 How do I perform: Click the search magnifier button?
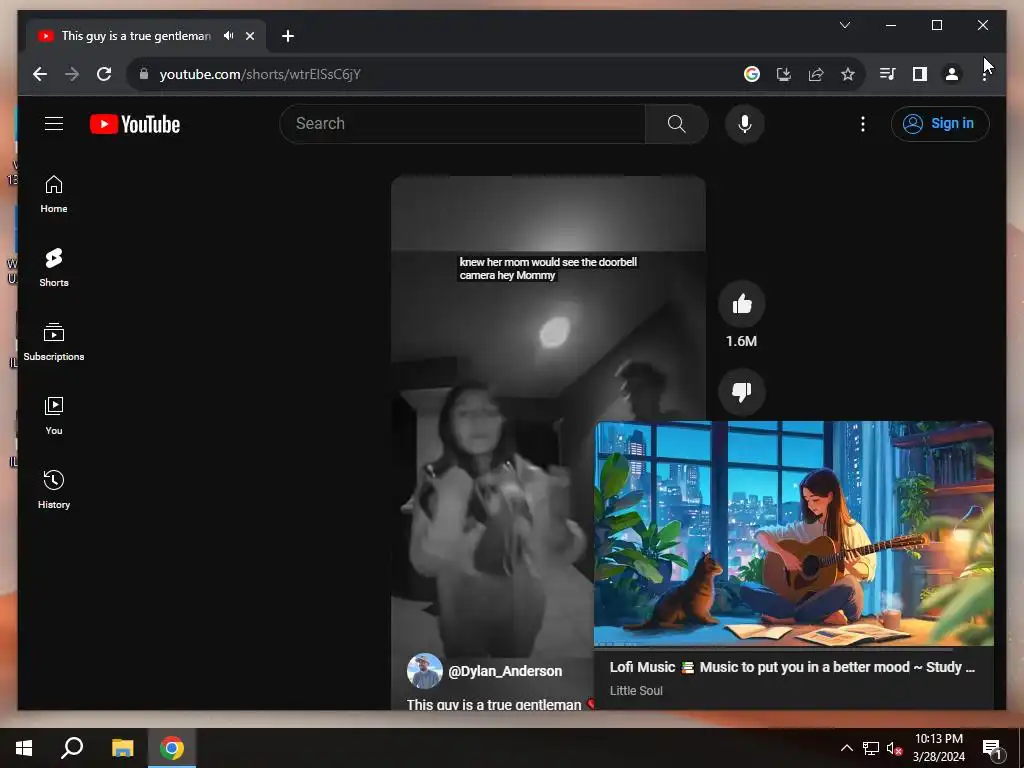tap(677, 123)
